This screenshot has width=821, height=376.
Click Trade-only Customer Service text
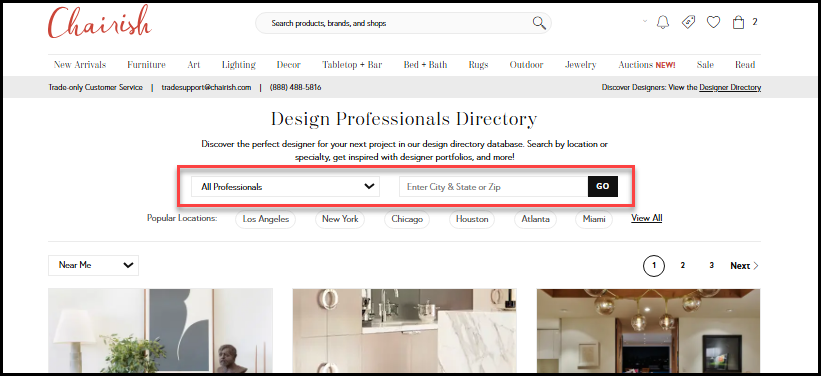(x=95, y=87)
